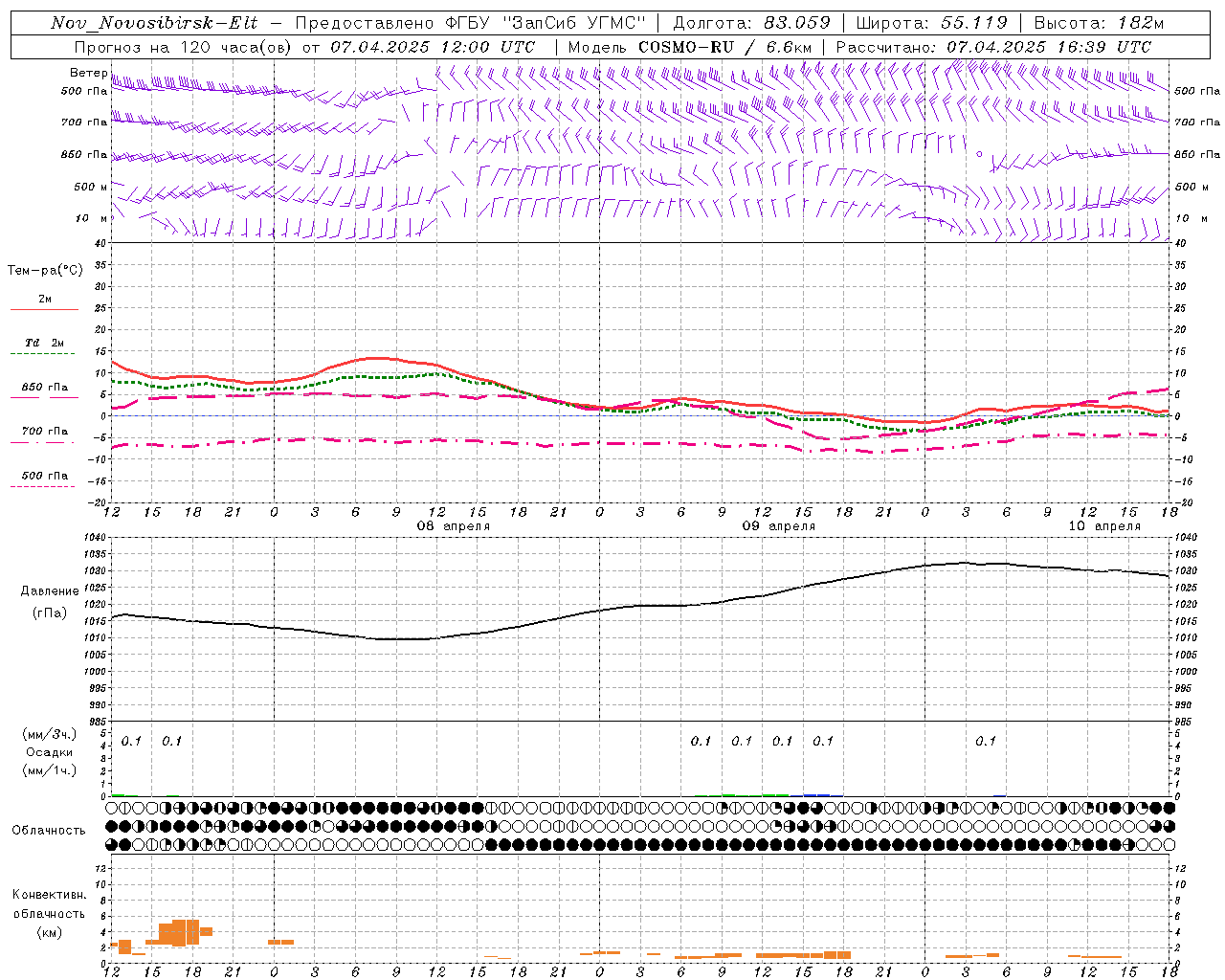Click 985 on the left pressure axis
The height and width of the screenshot is (980, 1225).
pyautogui.click(x=99, y=722)
